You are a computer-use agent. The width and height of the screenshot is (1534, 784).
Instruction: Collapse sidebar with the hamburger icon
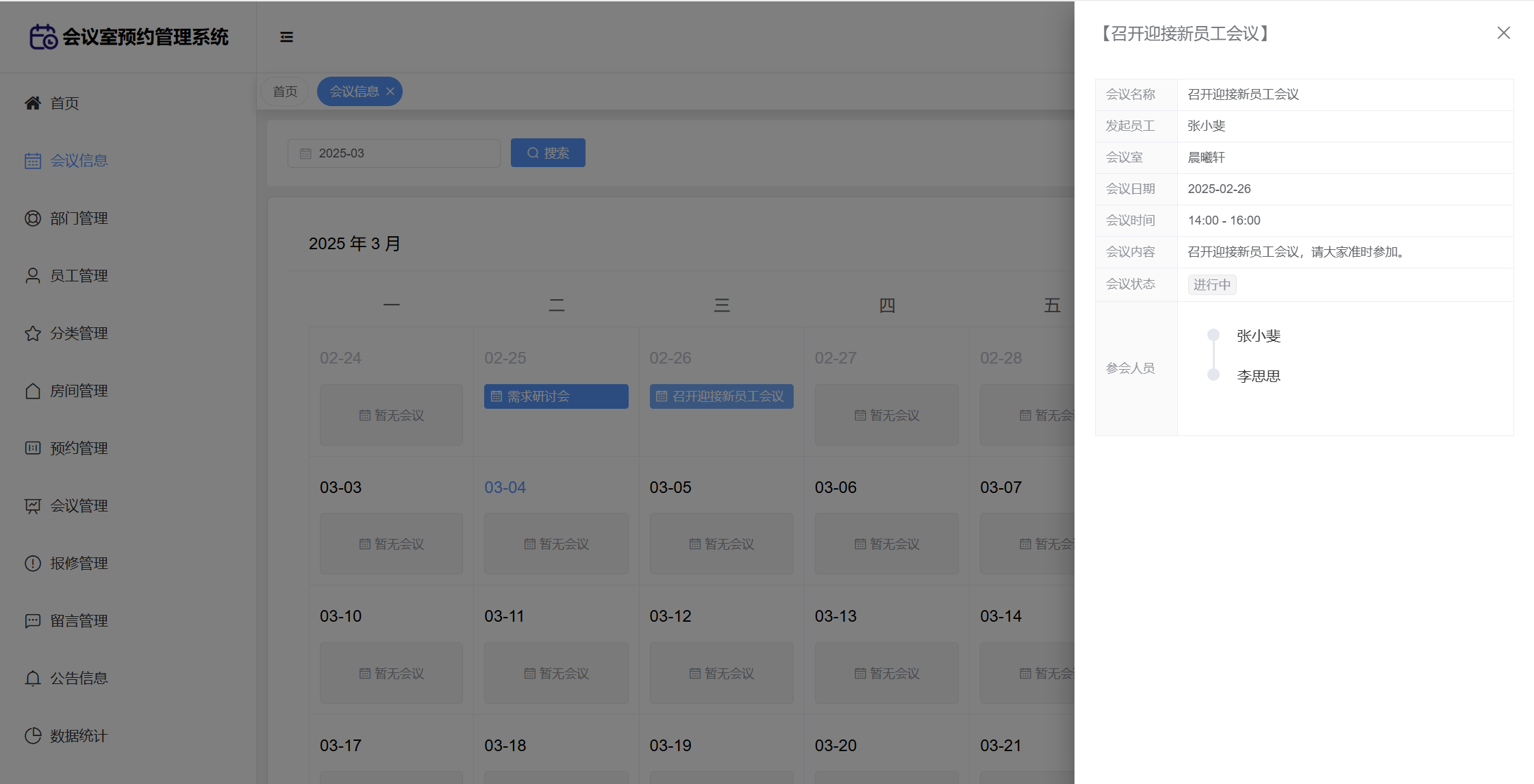pyautogui.click(x=286, y=37)
